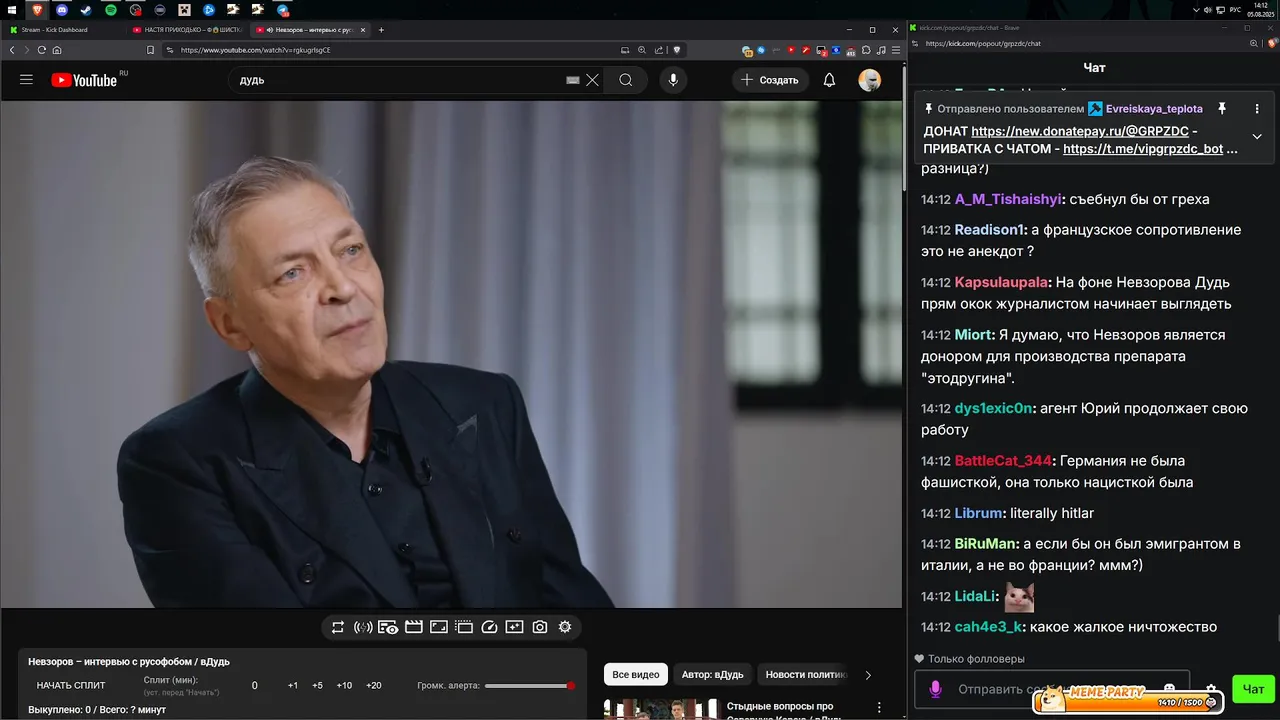Add +20 minutes to split
1280x720 pixels.
pyautogui.click(x=374, y=686)
